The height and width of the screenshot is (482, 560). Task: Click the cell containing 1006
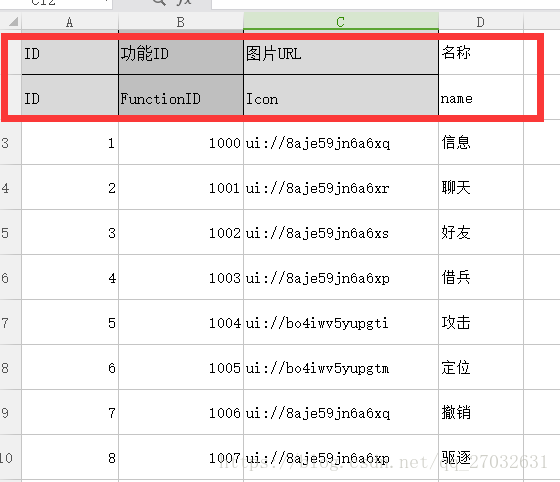pyautogui.click(x=181, y=412)
